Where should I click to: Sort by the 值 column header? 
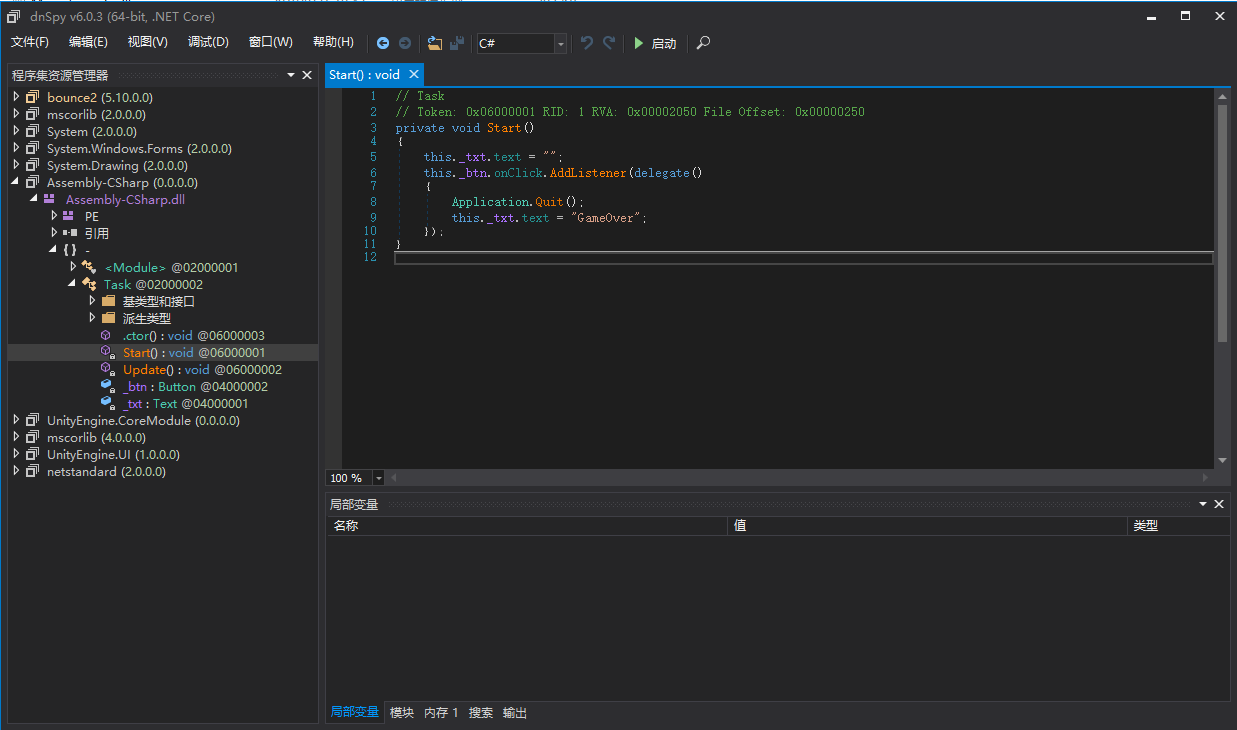pyautogui.click(x=927, y=525)
